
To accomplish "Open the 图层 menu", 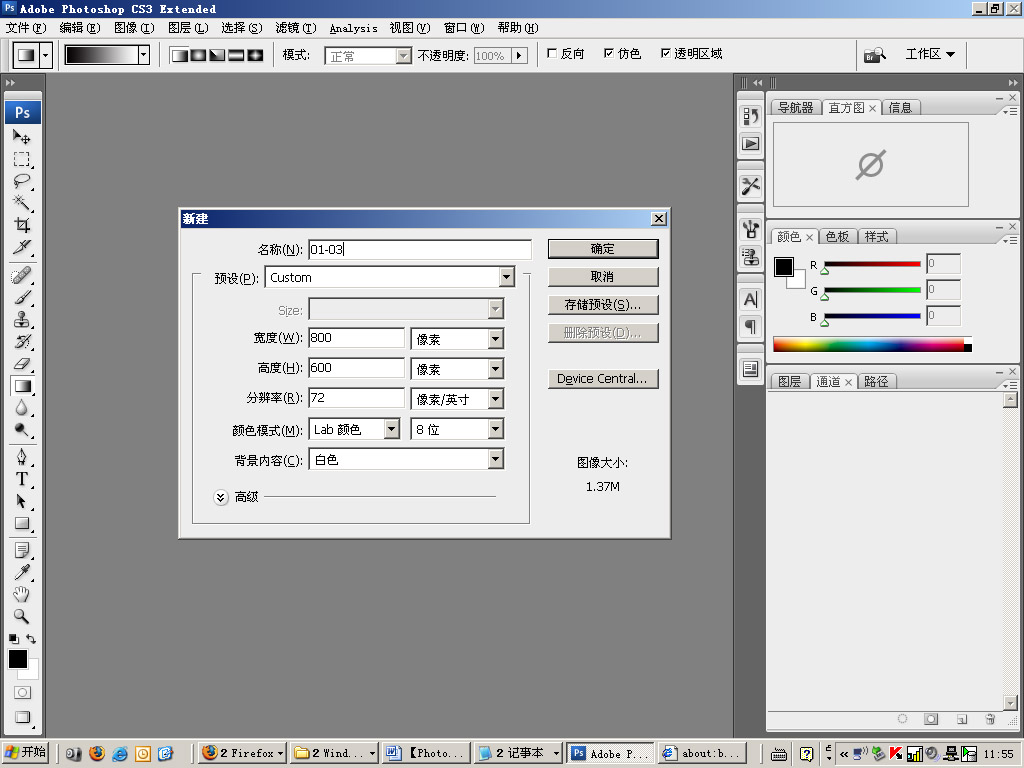I will [x=188, y=28].
